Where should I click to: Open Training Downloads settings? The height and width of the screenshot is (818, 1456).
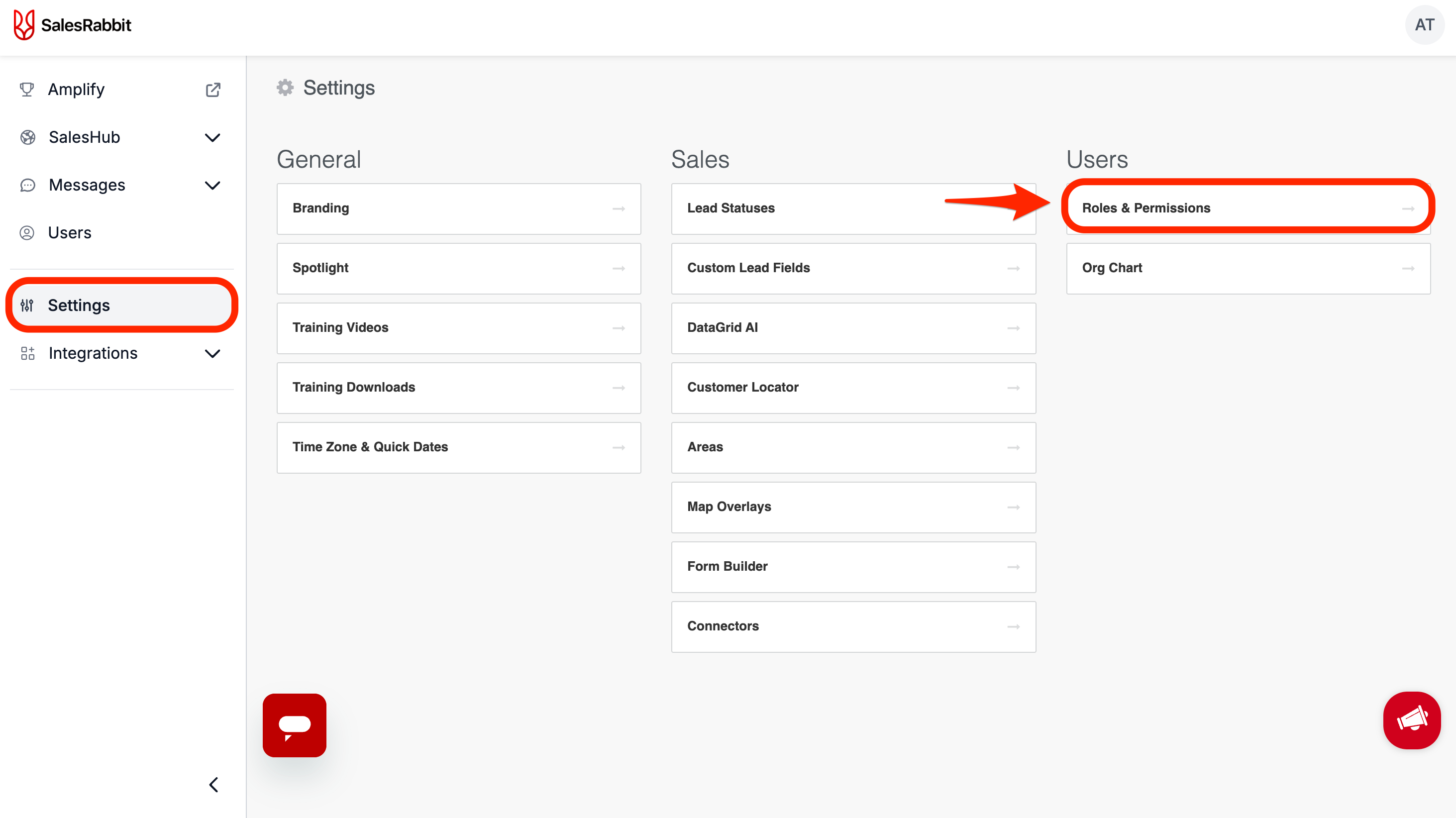[458, 388]
